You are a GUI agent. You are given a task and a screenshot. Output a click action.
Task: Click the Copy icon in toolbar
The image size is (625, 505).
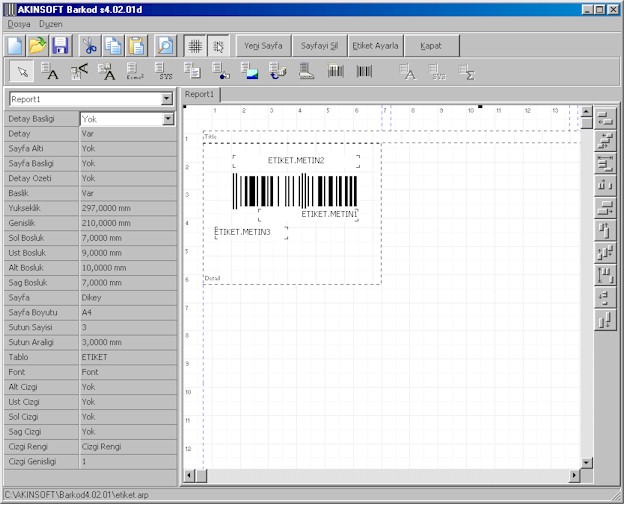coord(113,46)
